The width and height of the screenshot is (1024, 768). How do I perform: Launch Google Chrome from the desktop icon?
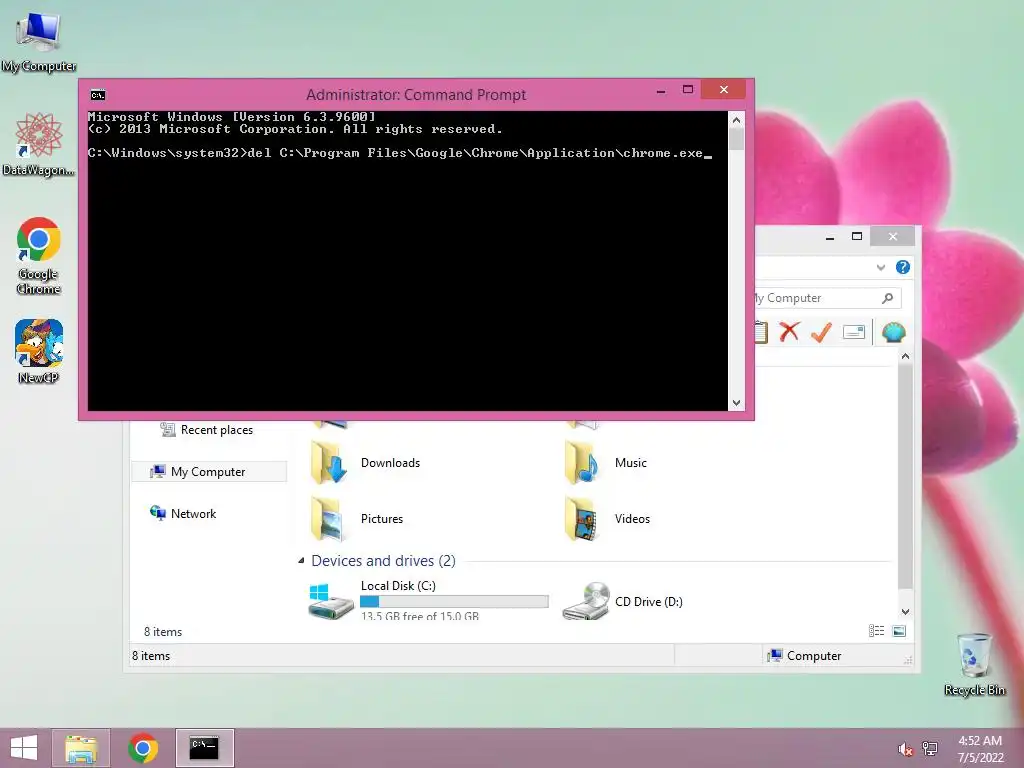coord(38,255)
